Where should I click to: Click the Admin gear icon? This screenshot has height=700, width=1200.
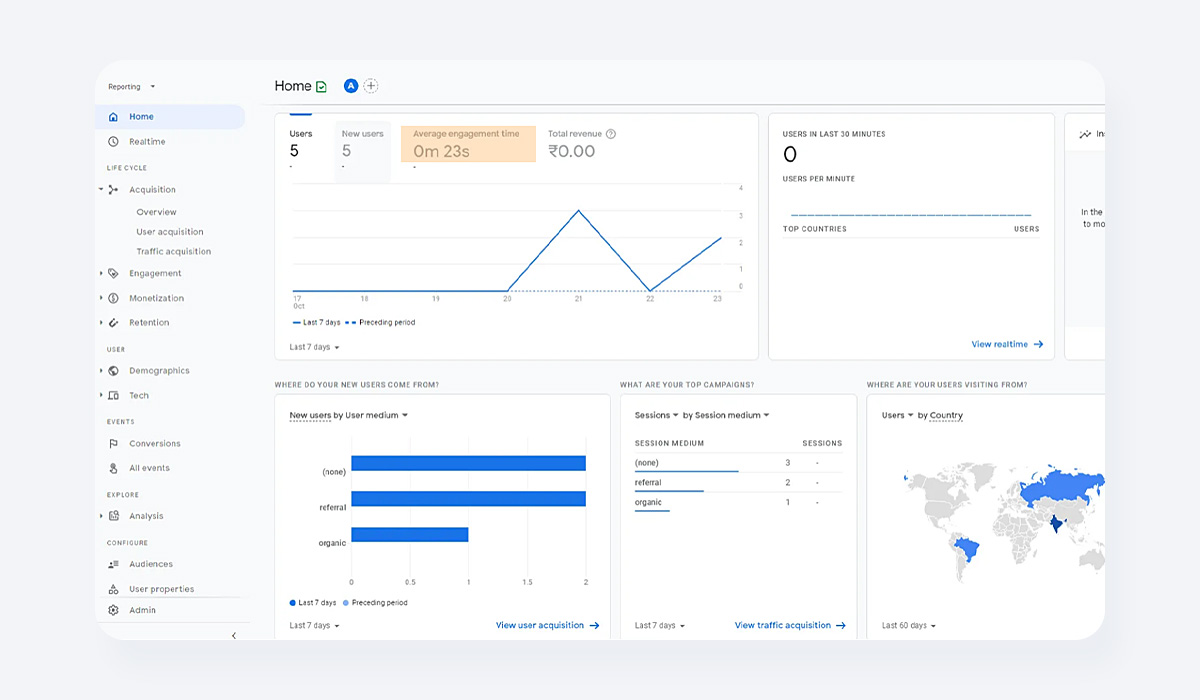[113, 610]
